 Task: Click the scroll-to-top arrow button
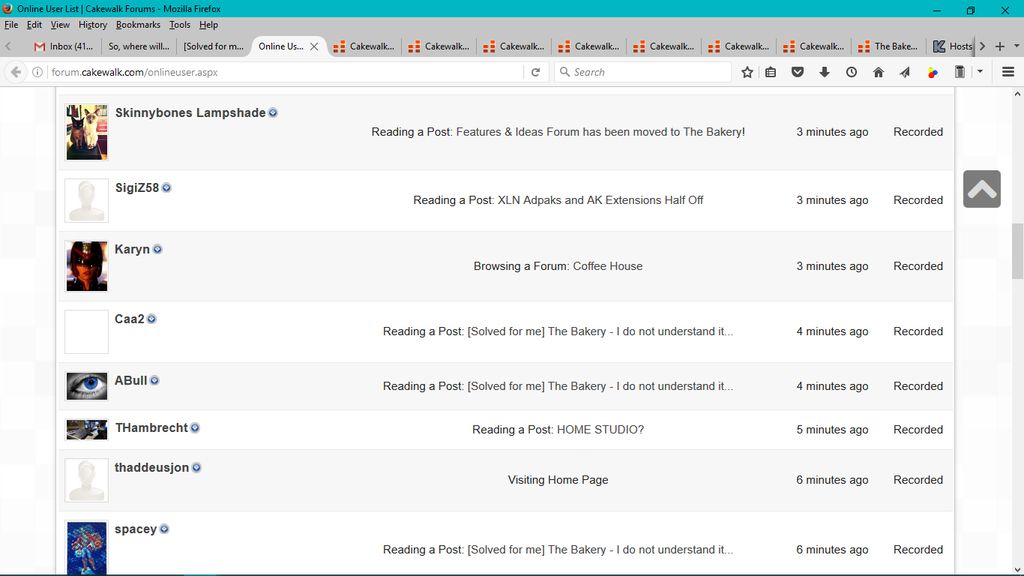(981, 189)
